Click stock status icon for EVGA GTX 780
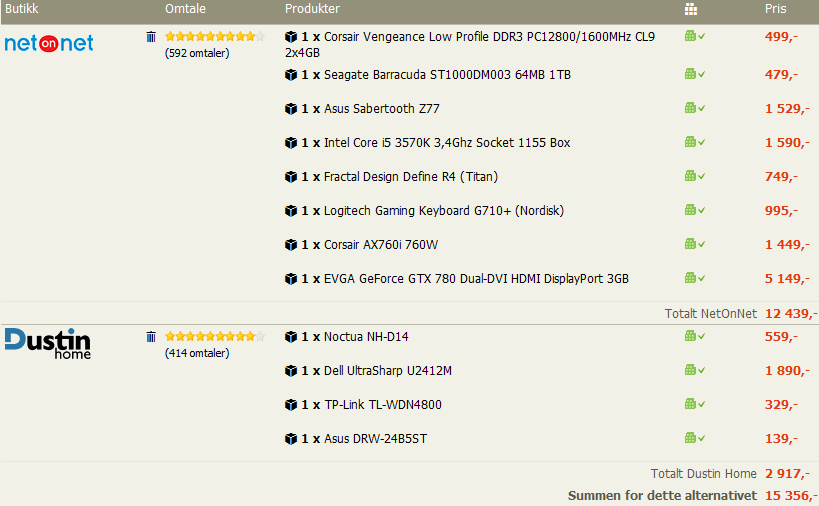Screen dimensions: 819x506 click(x=694, y=278)
